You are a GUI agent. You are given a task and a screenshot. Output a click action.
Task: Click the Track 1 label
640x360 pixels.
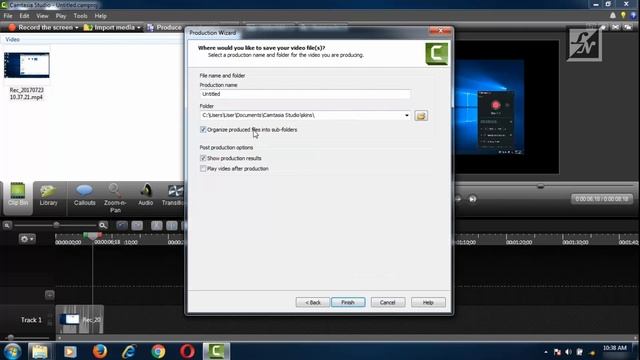(31, 320)
